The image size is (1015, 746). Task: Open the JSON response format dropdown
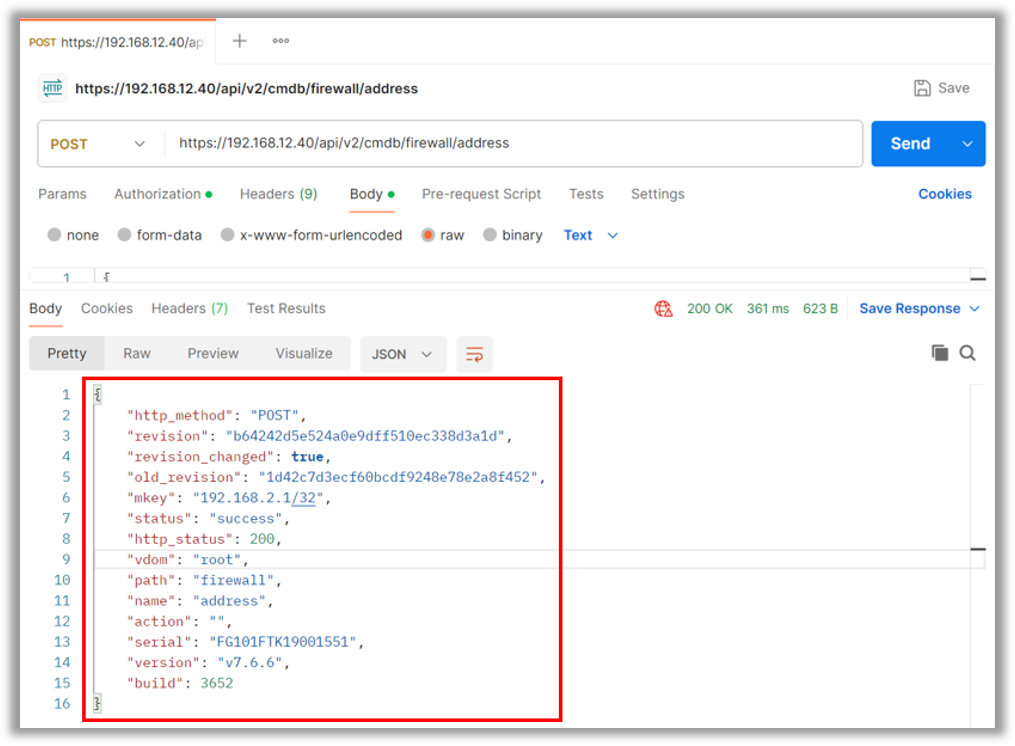pos(402,354)
